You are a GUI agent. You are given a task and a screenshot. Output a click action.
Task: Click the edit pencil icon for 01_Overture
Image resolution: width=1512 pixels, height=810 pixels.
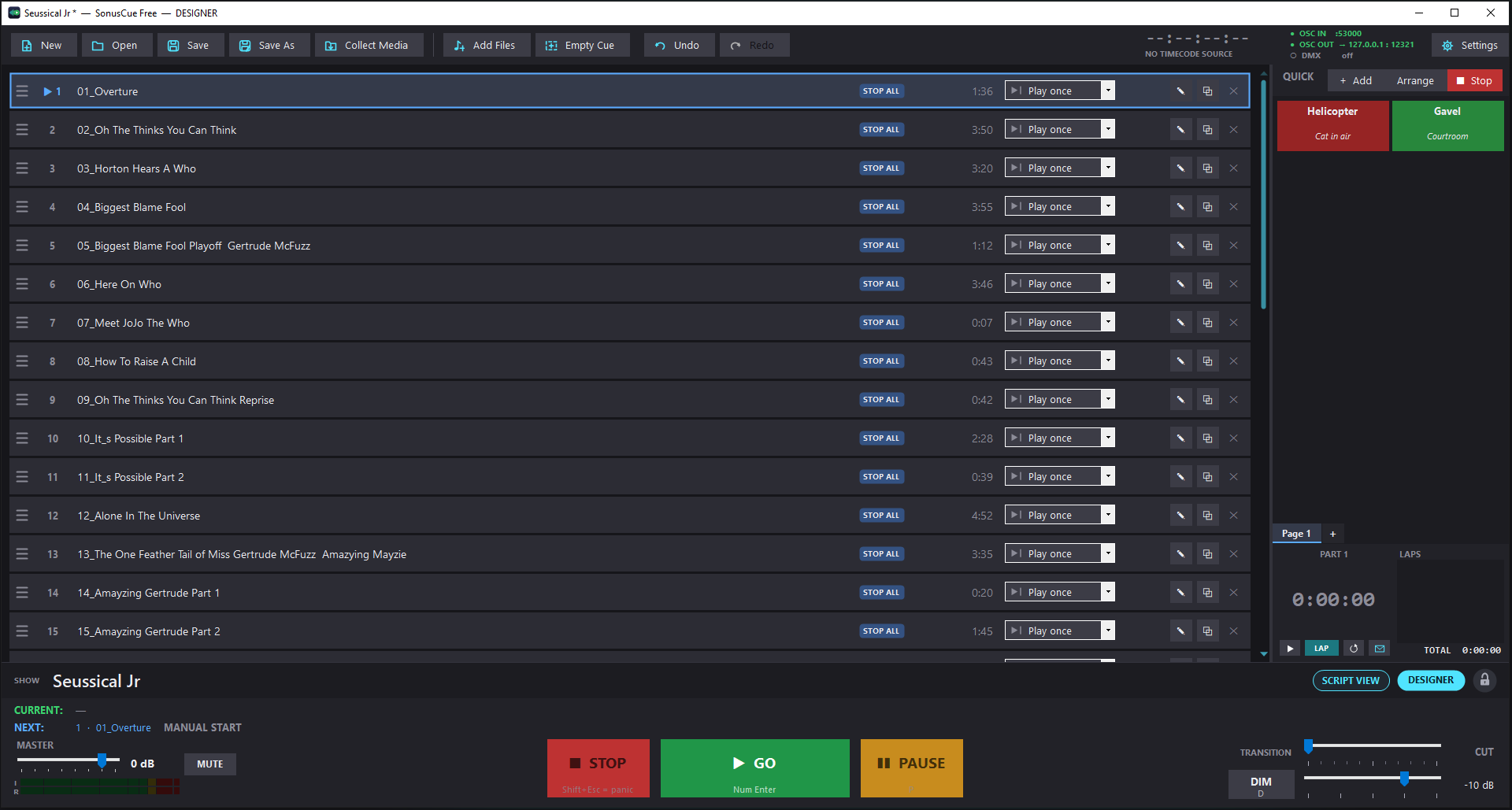(1180, 91)
